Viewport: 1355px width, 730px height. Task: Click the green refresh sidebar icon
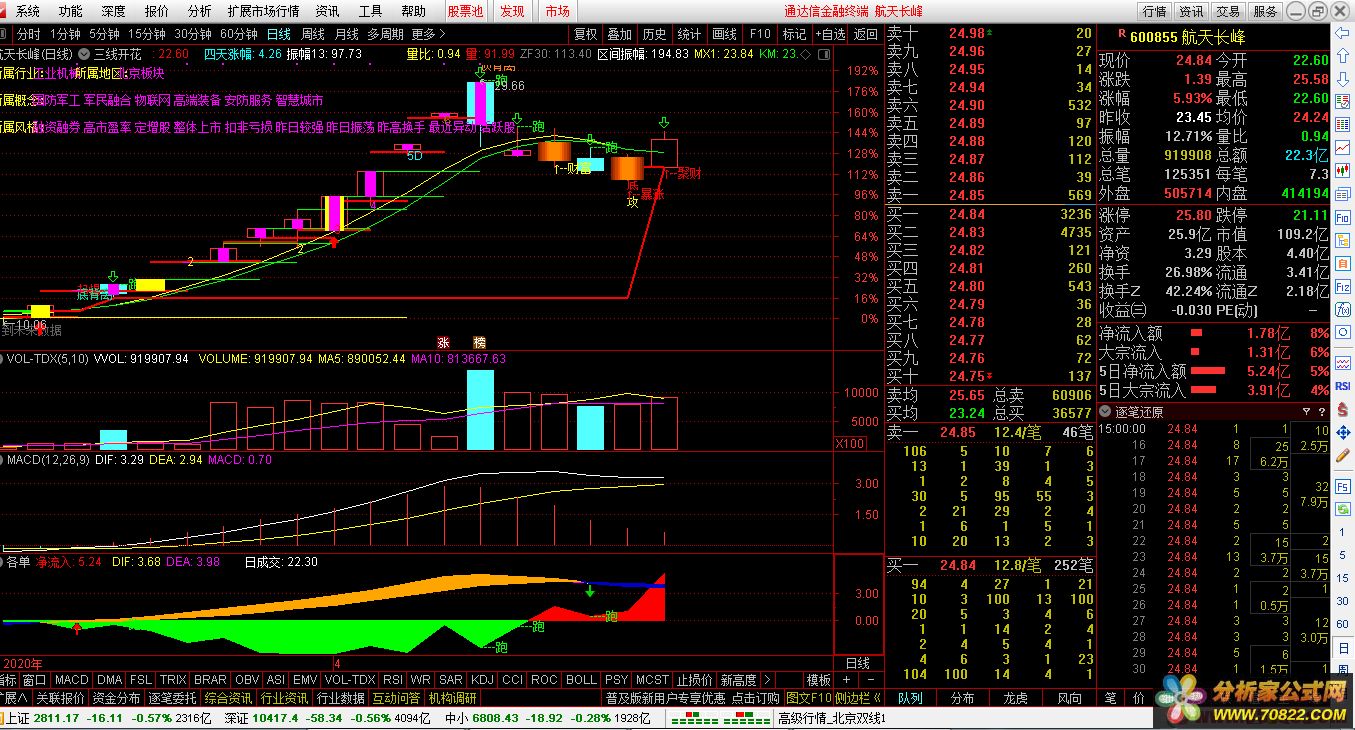coord(1343,509)
